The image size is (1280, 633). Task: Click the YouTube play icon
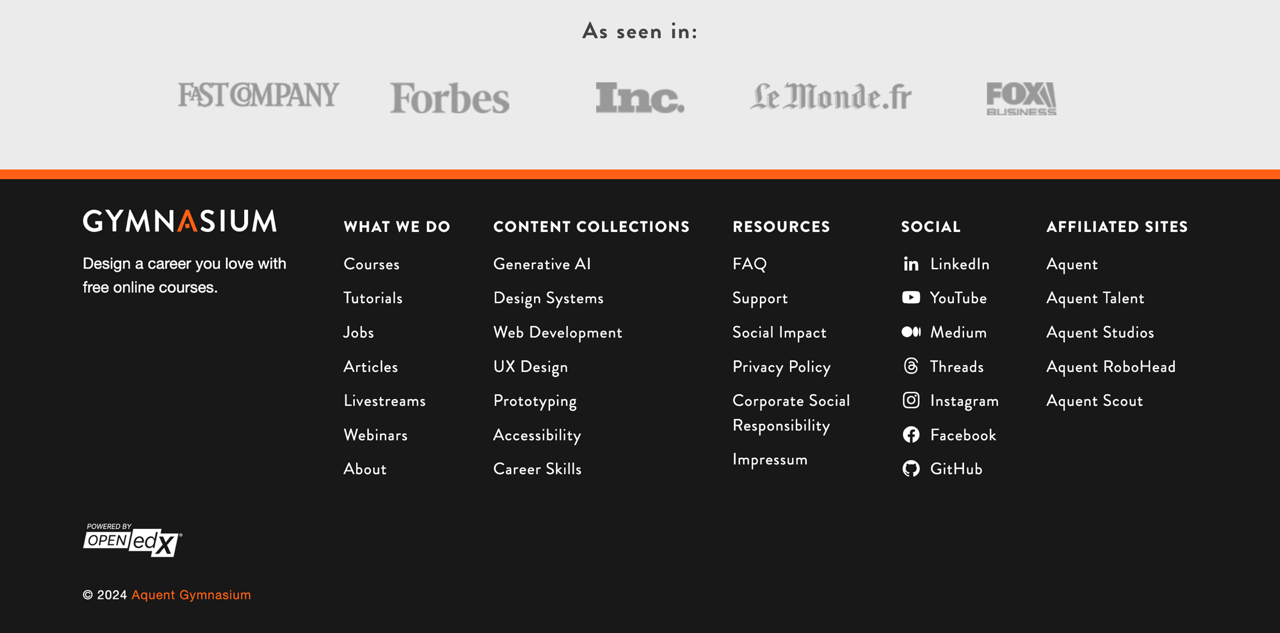(911, 298)
